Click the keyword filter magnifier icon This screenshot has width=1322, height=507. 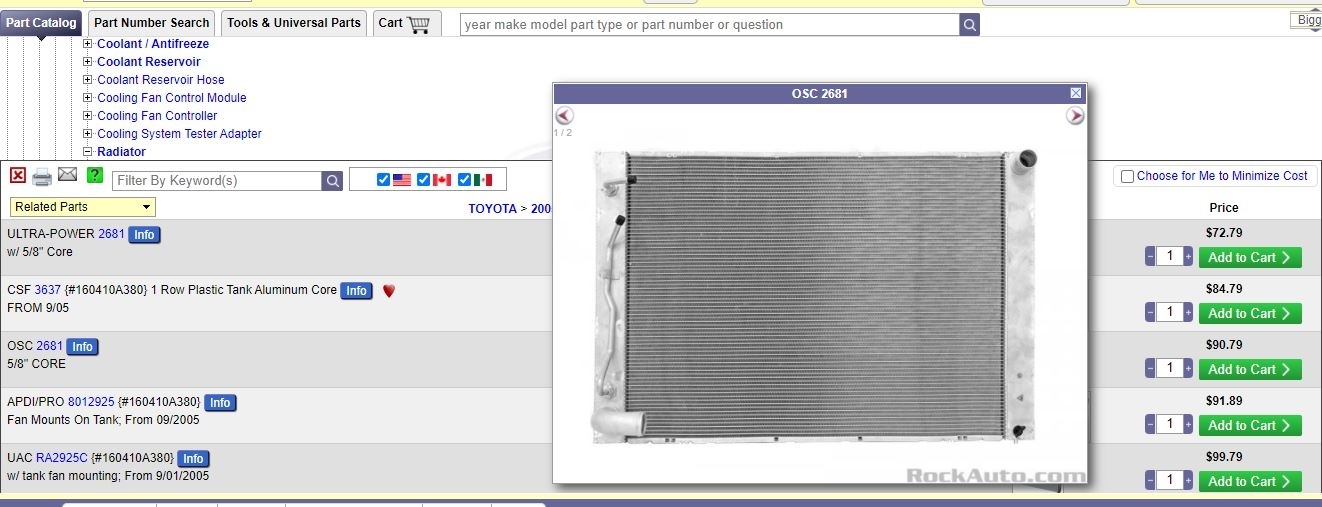click(332, 181)
